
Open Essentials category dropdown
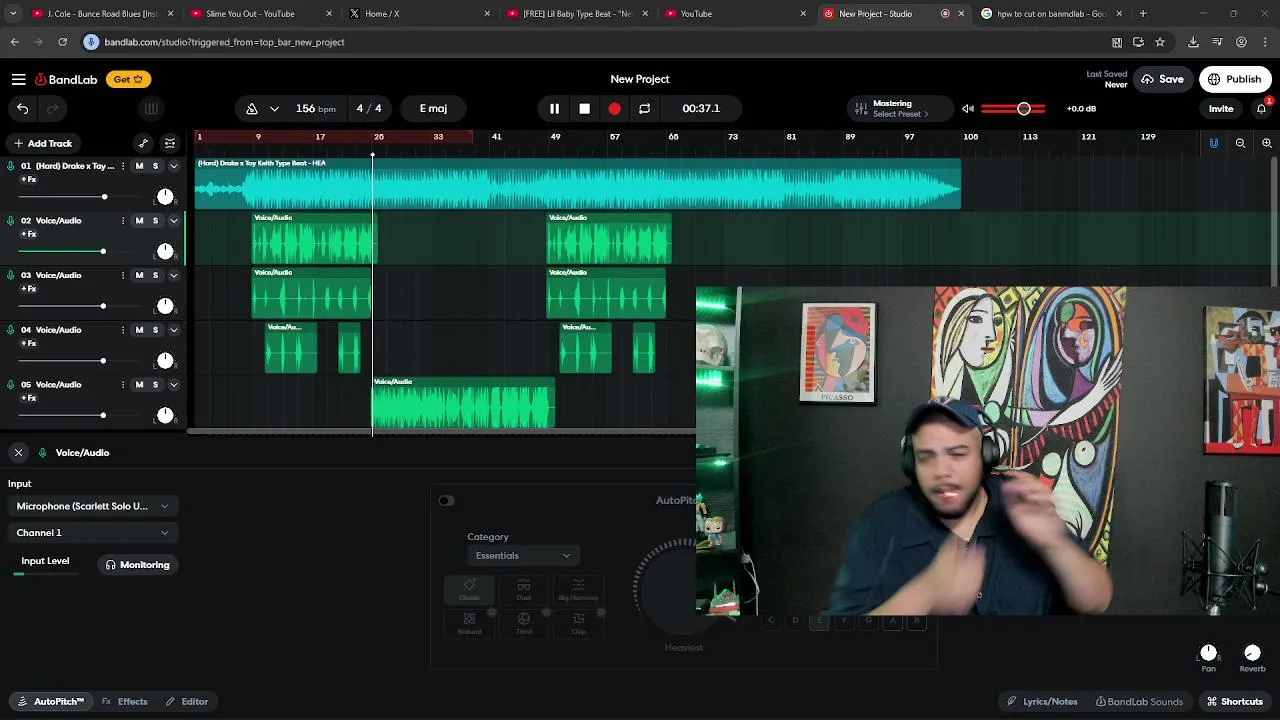tap(522, 556)
